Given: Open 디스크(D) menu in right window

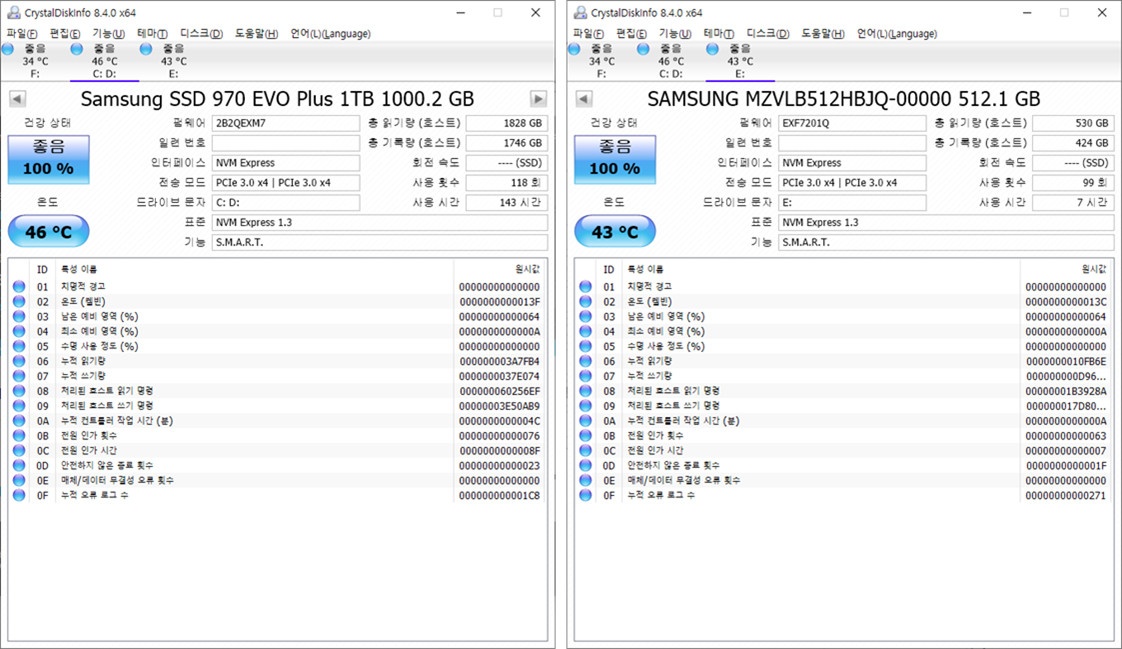Looking at the screenshot, I should pos(768,34).
